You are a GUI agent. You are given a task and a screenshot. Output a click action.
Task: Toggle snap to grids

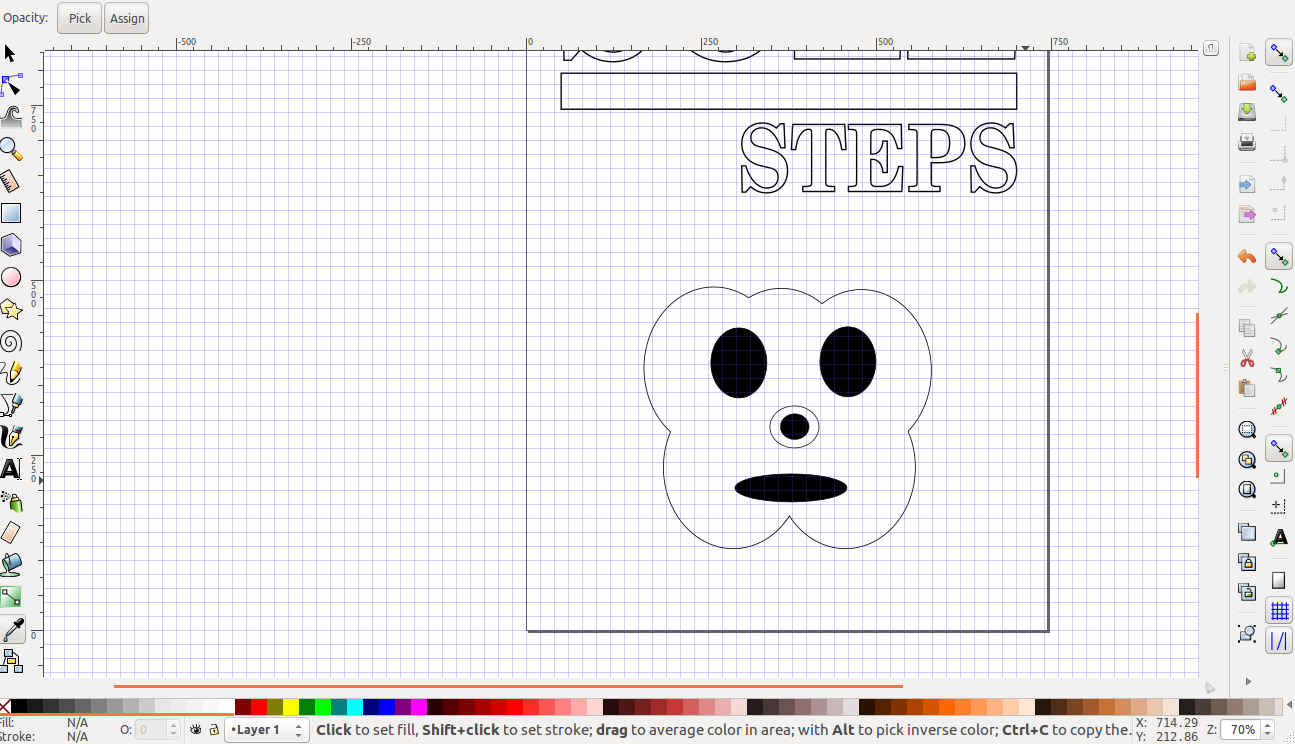tap(1279, 611)
